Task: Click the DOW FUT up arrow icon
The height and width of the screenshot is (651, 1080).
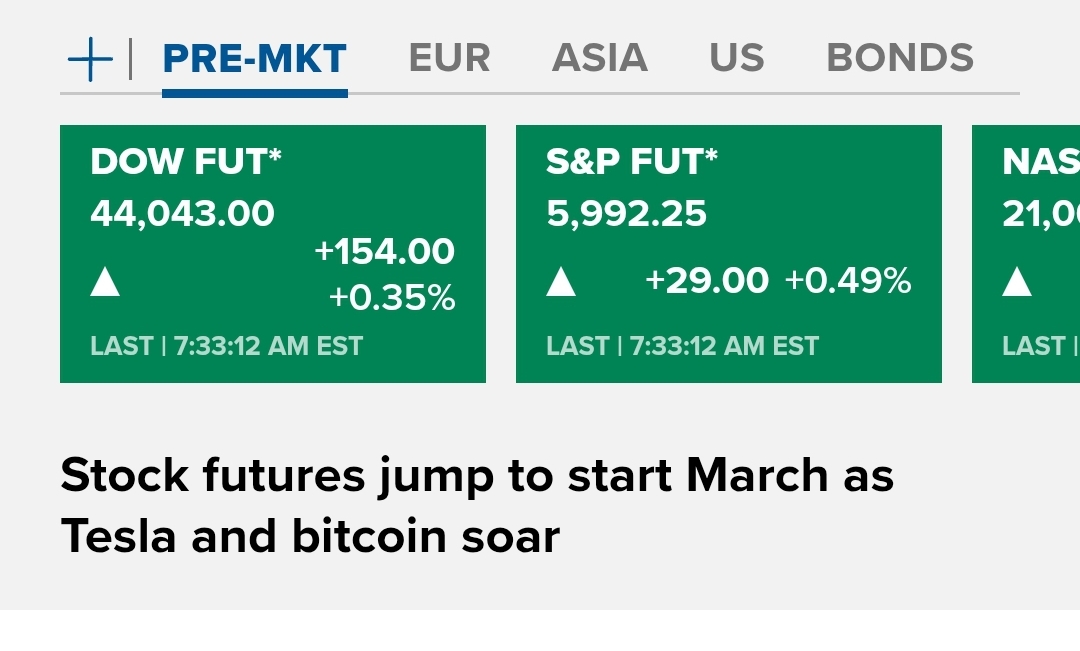Action: pyautogui.click(x=105, y=282)
